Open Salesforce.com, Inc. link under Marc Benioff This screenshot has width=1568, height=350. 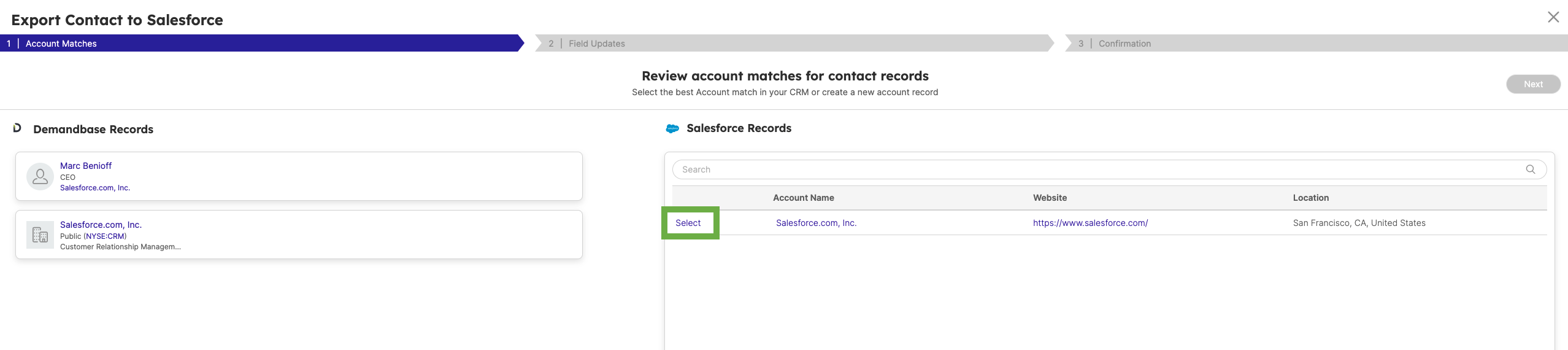click(x=95, y=188)
